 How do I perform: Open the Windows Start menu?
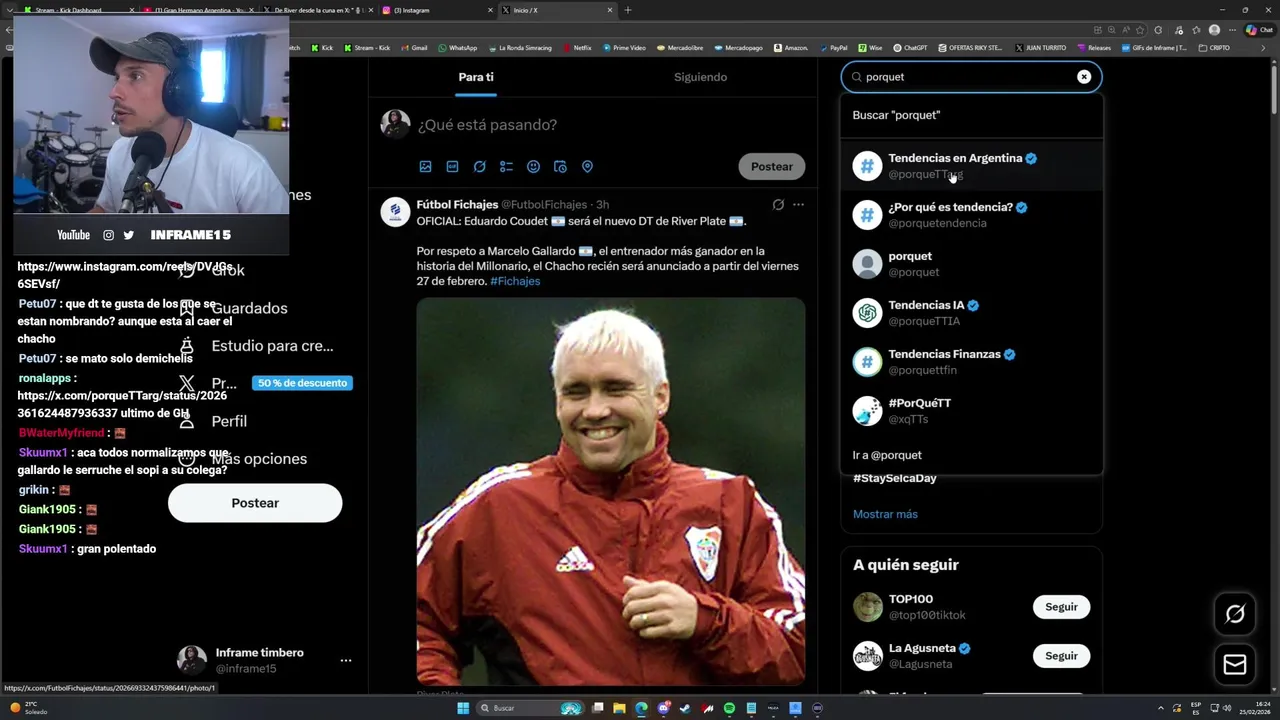pos(463,708)
